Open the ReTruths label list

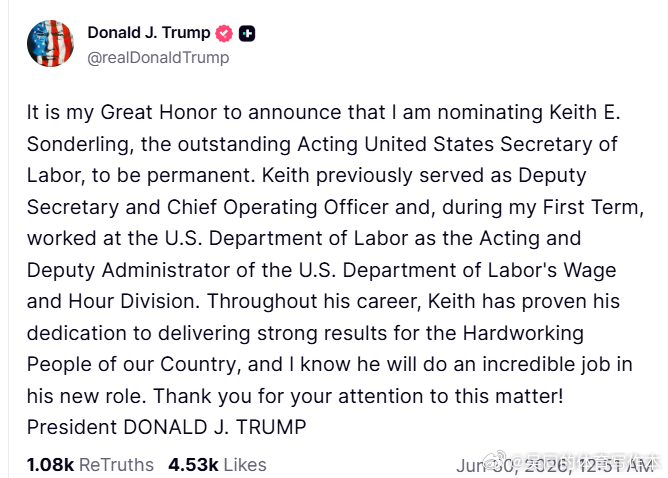tap(116, 465)
